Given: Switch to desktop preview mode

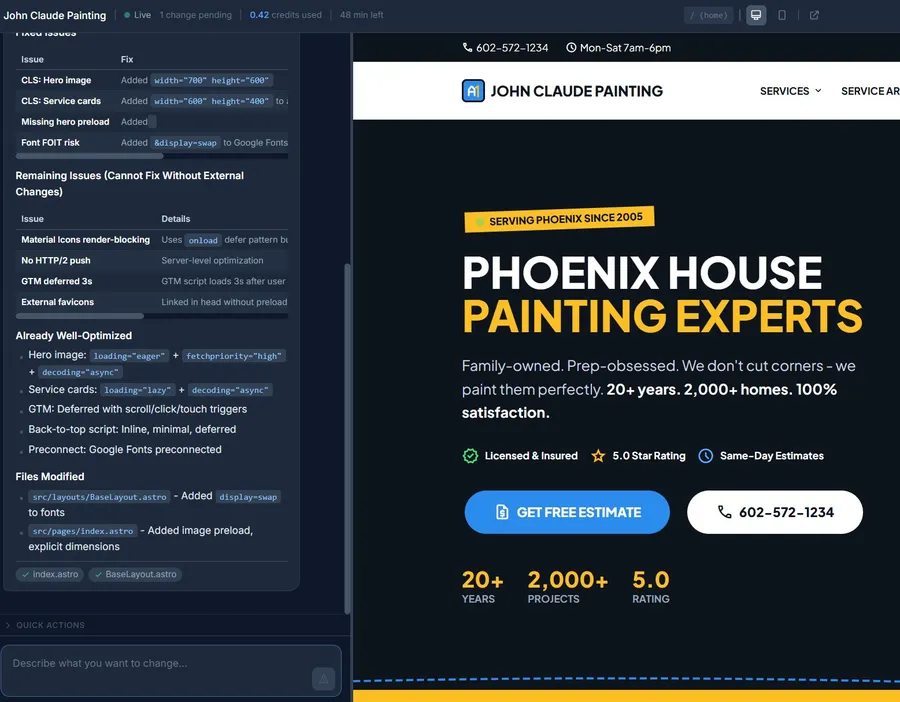Looking at the screenshot, I should 756,15.
